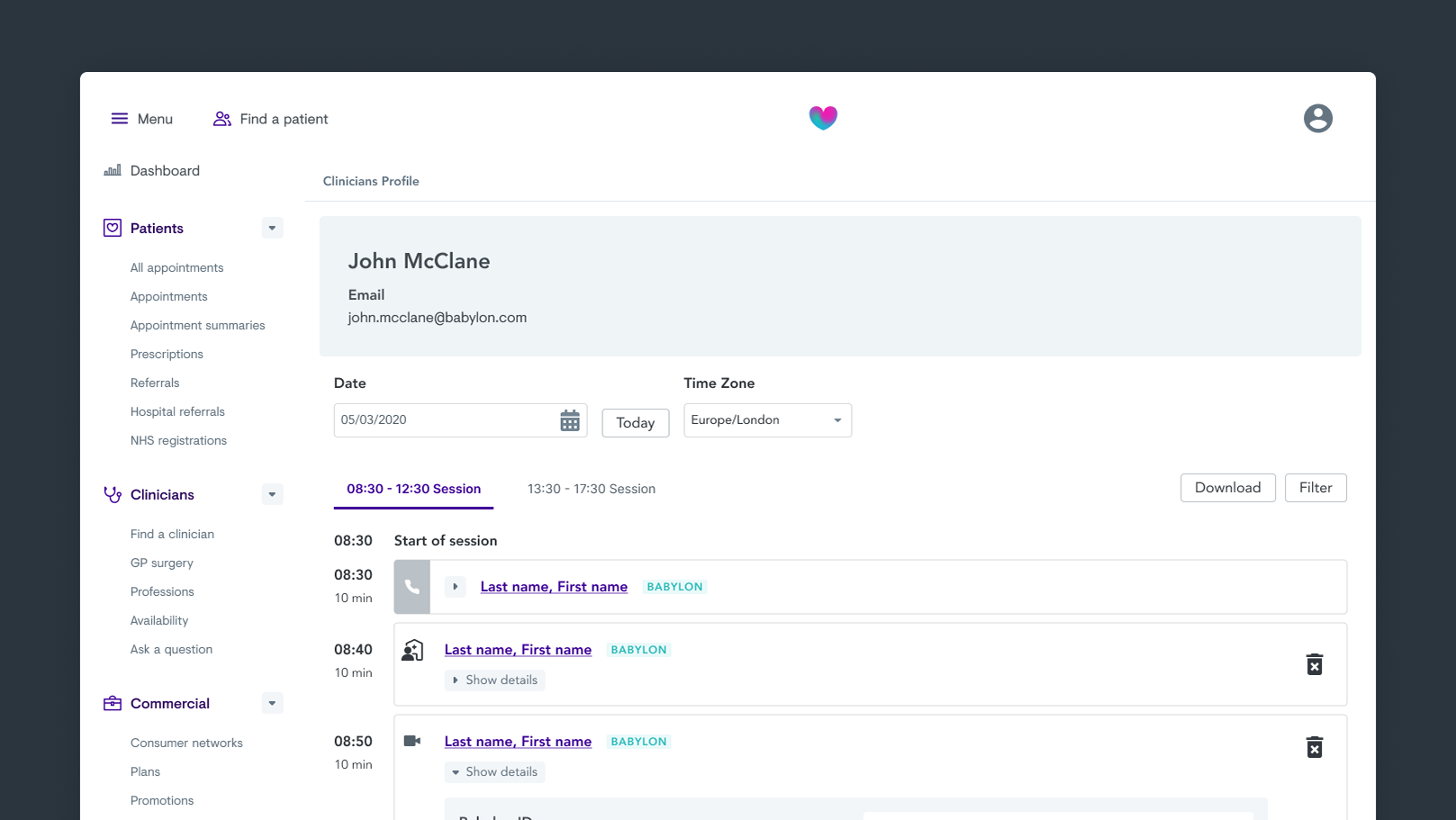
Task: Open Prescriptions in sidebar
Action: tap(167, 354)
